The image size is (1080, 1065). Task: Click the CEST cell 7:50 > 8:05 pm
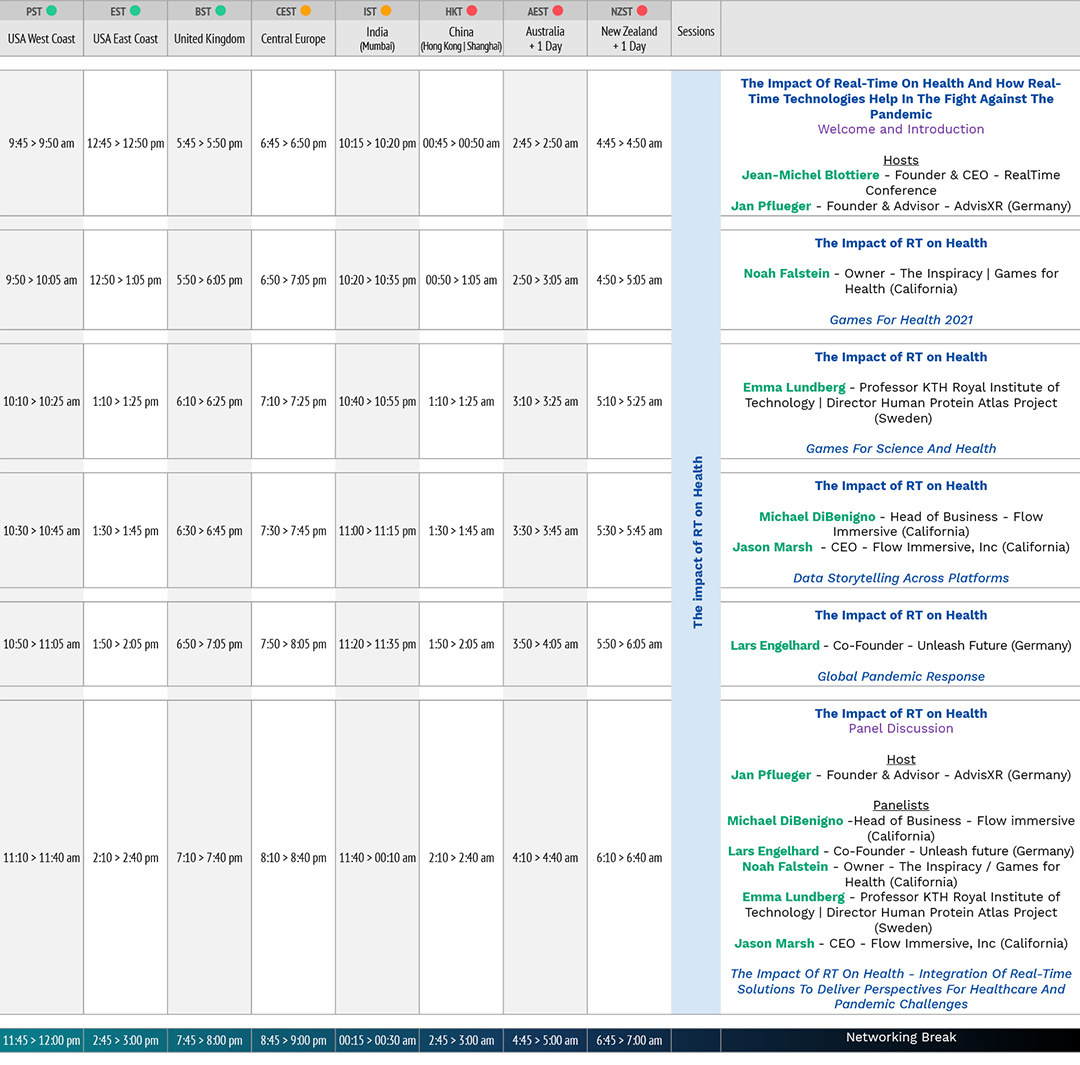tap(293, 644)
